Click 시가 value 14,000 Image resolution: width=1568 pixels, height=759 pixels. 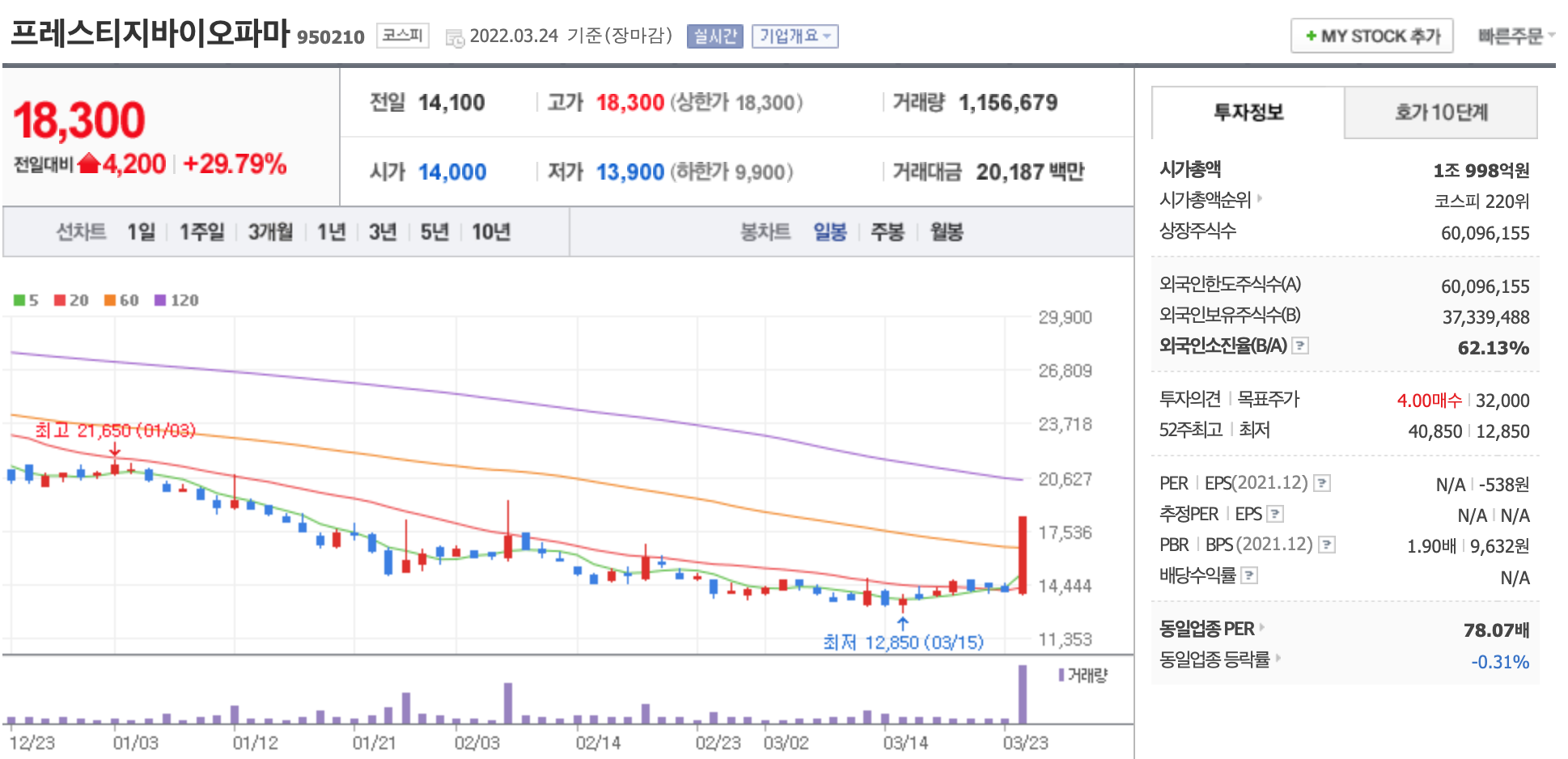click(x=452, y=172)
